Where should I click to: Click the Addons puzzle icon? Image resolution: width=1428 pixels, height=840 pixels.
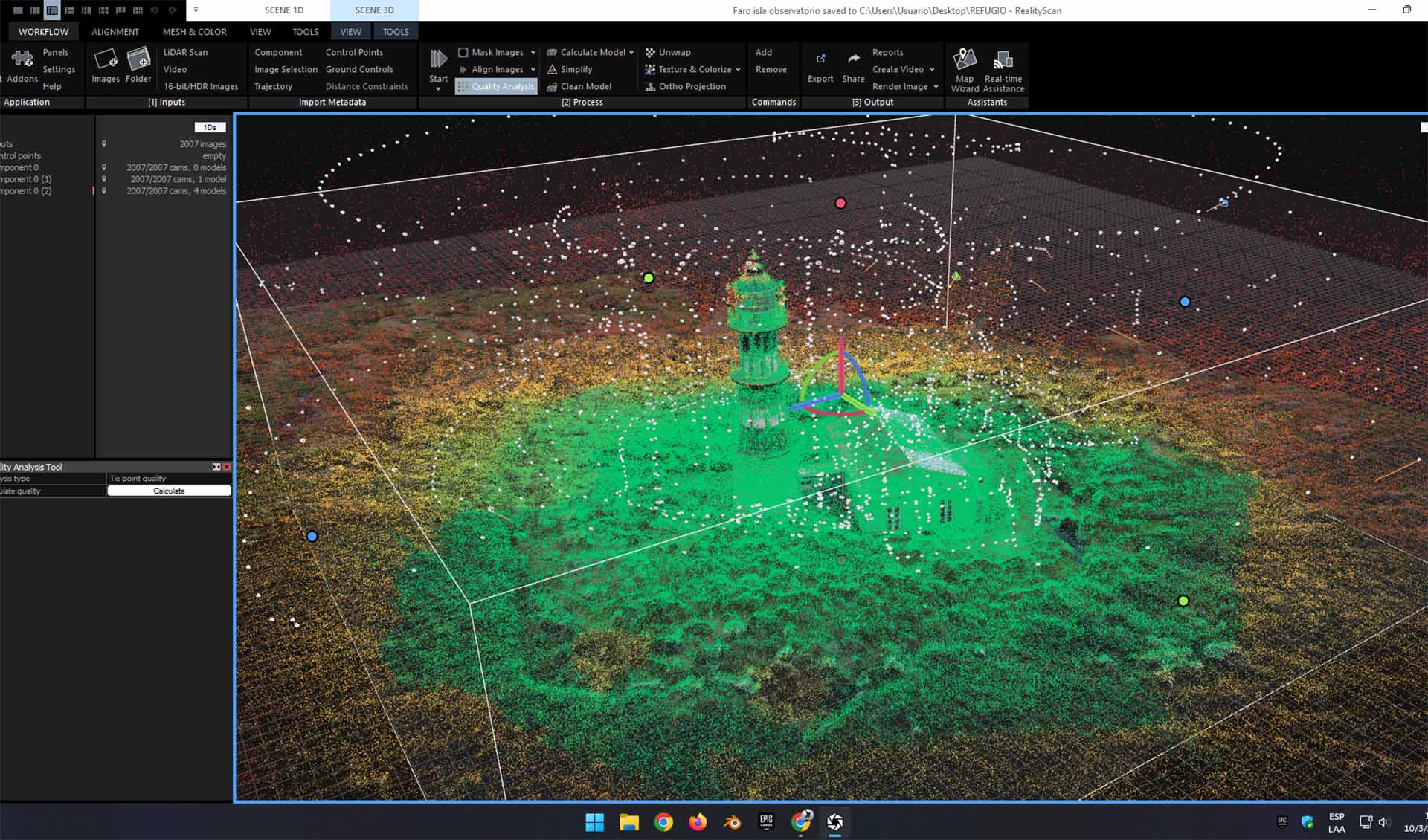click(x=22, y=59)
